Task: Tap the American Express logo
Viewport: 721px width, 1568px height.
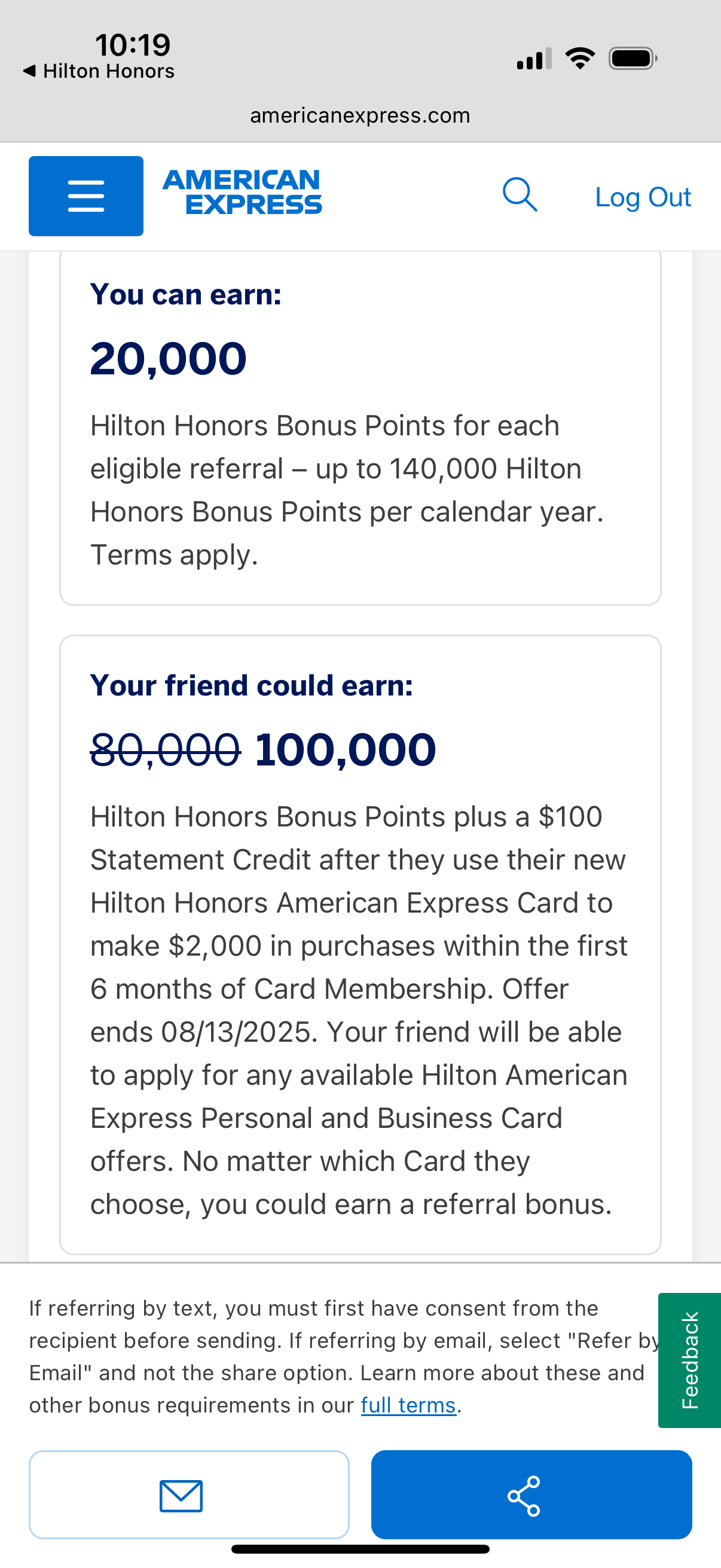Action: [x=242, y=193]
